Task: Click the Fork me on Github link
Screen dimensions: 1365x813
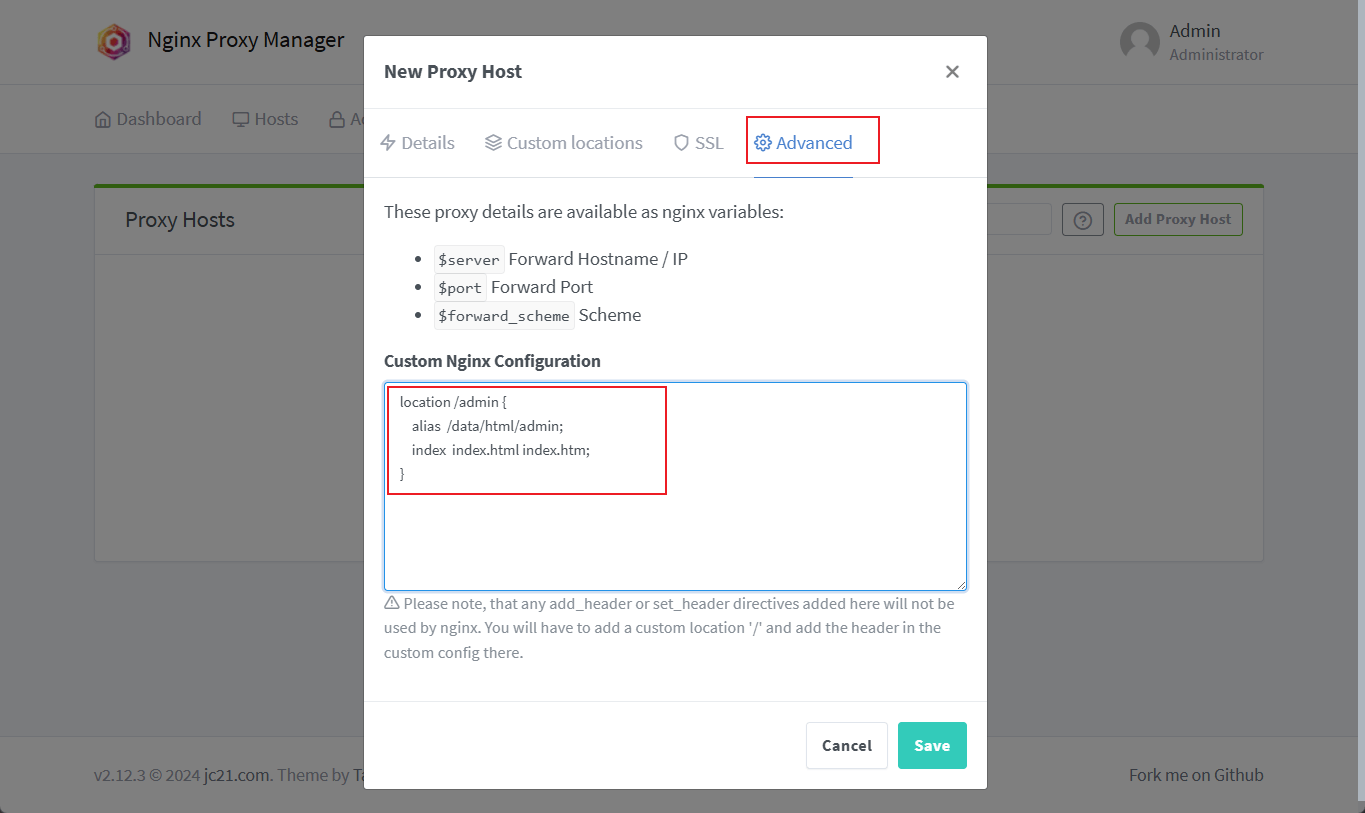Action: pos(1196,775)
